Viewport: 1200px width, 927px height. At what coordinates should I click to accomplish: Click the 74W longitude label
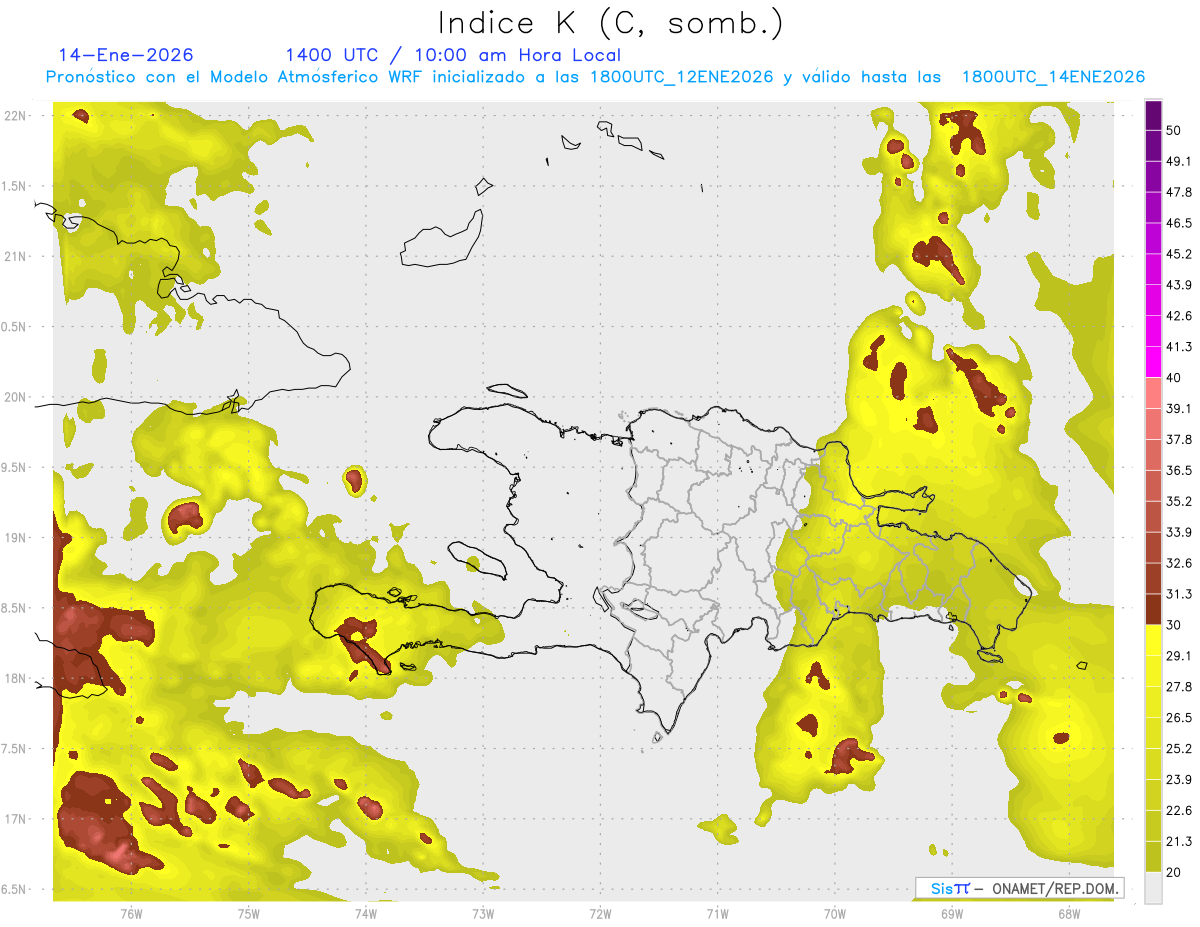coord(366,913)
